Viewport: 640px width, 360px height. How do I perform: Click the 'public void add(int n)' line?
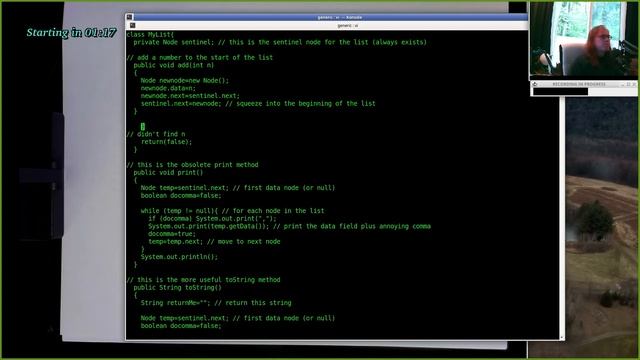pos(173,65)
